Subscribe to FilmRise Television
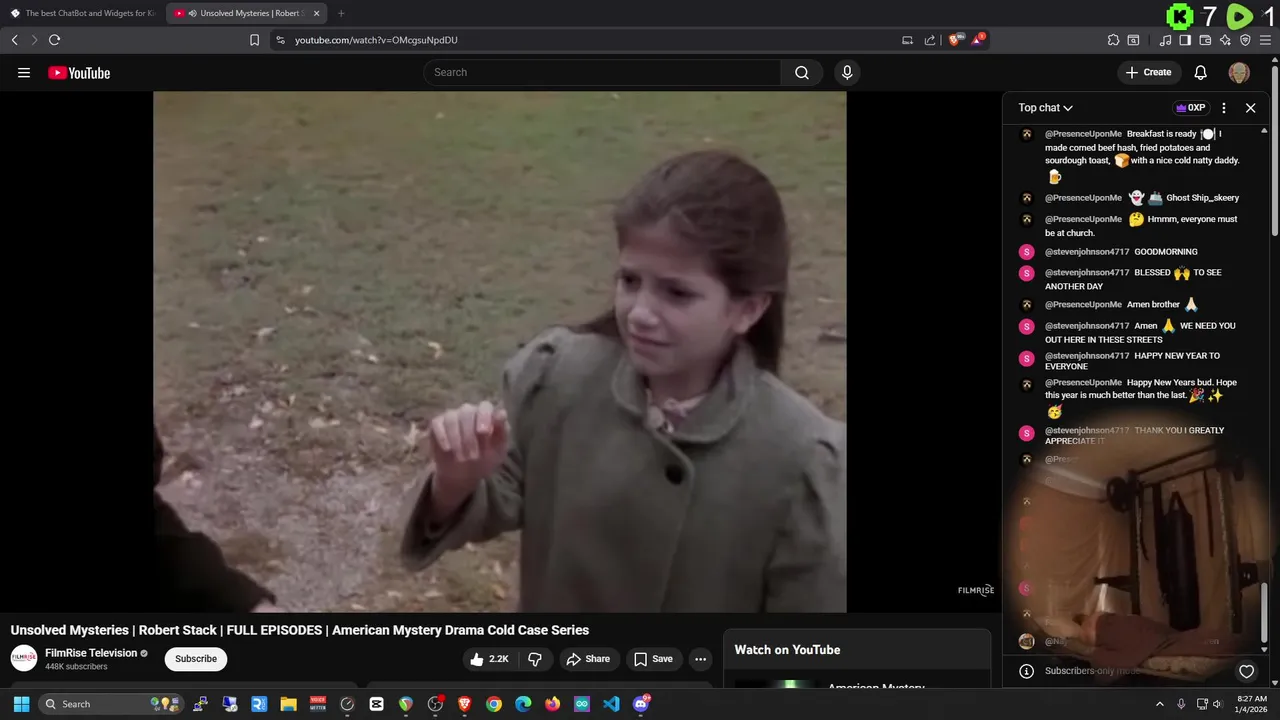This screenshot has width=1280, height=720. point(196,659)
